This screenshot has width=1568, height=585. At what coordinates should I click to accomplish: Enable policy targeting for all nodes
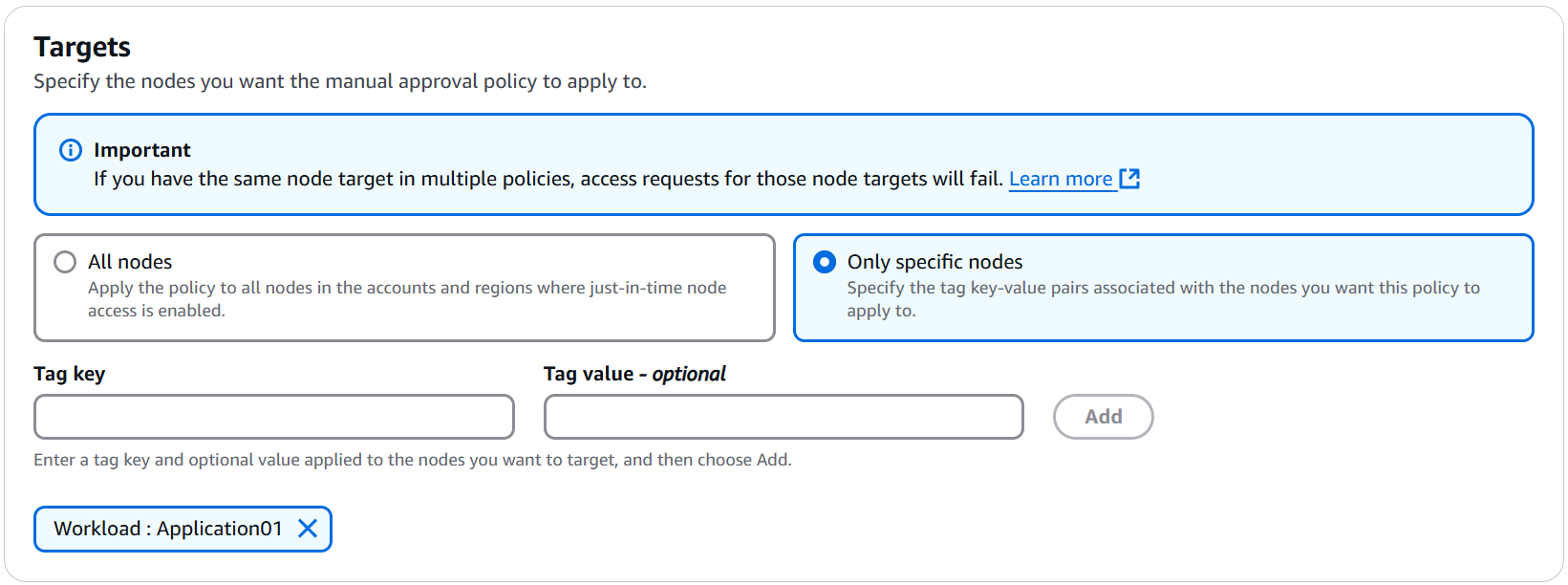(x=64, y=261)
